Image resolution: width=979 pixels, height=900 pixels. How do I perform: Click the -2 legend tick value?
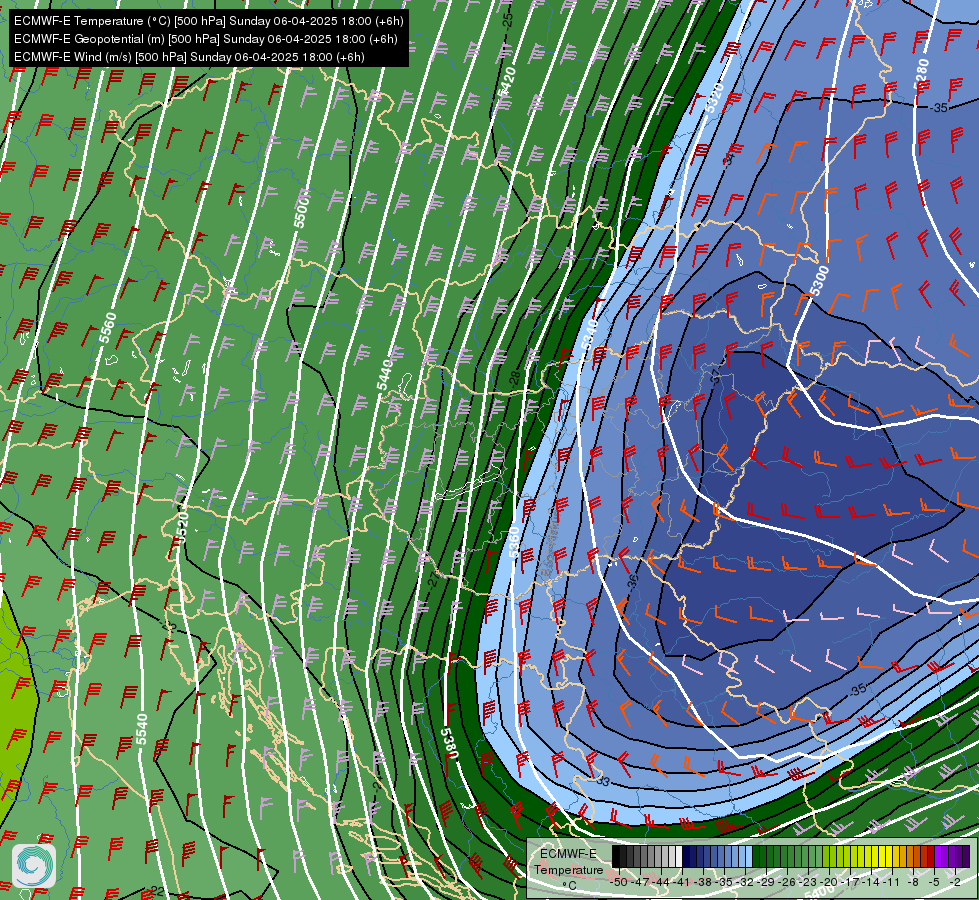(x=956, y=882)
